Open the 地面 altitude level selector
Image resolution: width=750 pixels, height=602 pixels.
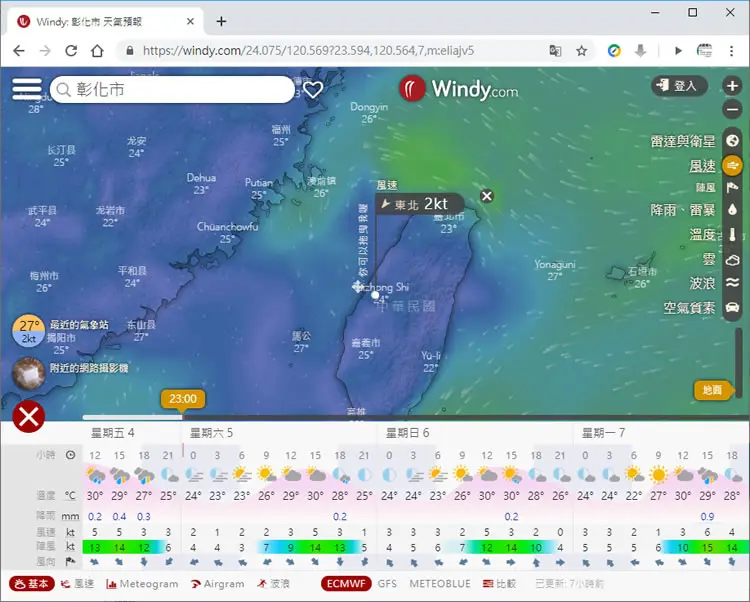713,390
